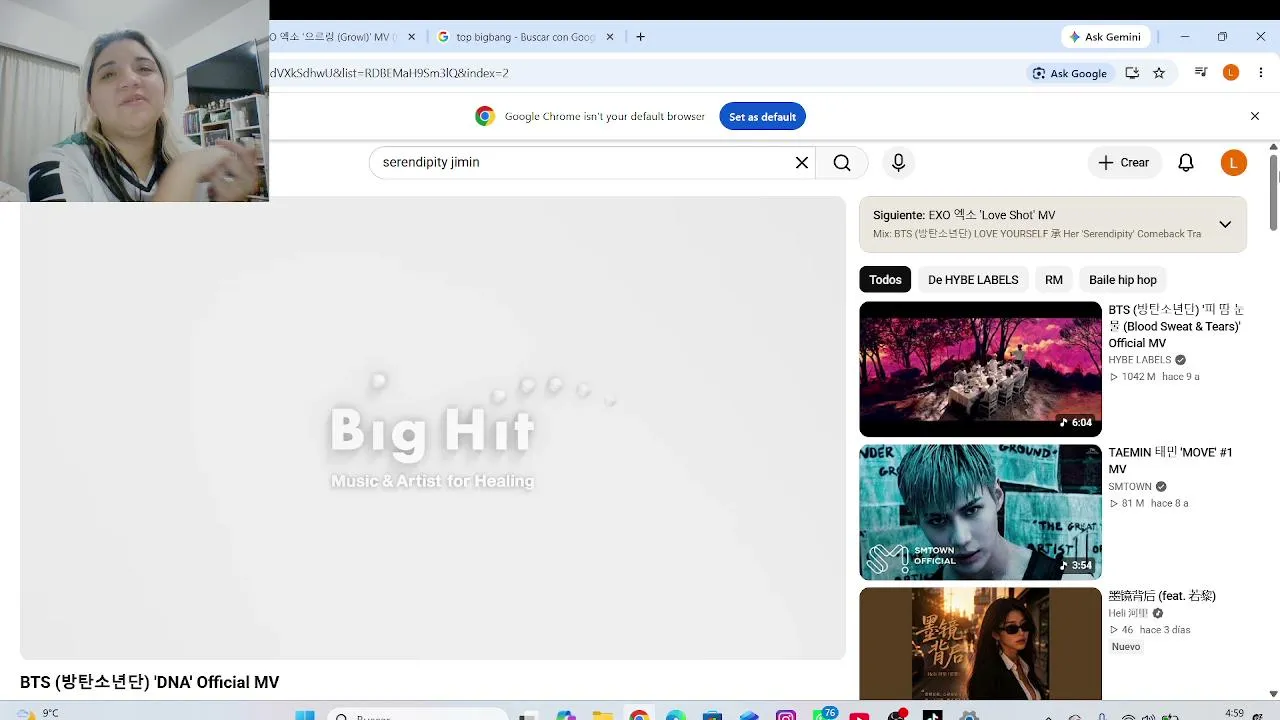Close the EXO Growl MV tab
The height and width of the screenshot is (720, 1280).
[411, 37]
